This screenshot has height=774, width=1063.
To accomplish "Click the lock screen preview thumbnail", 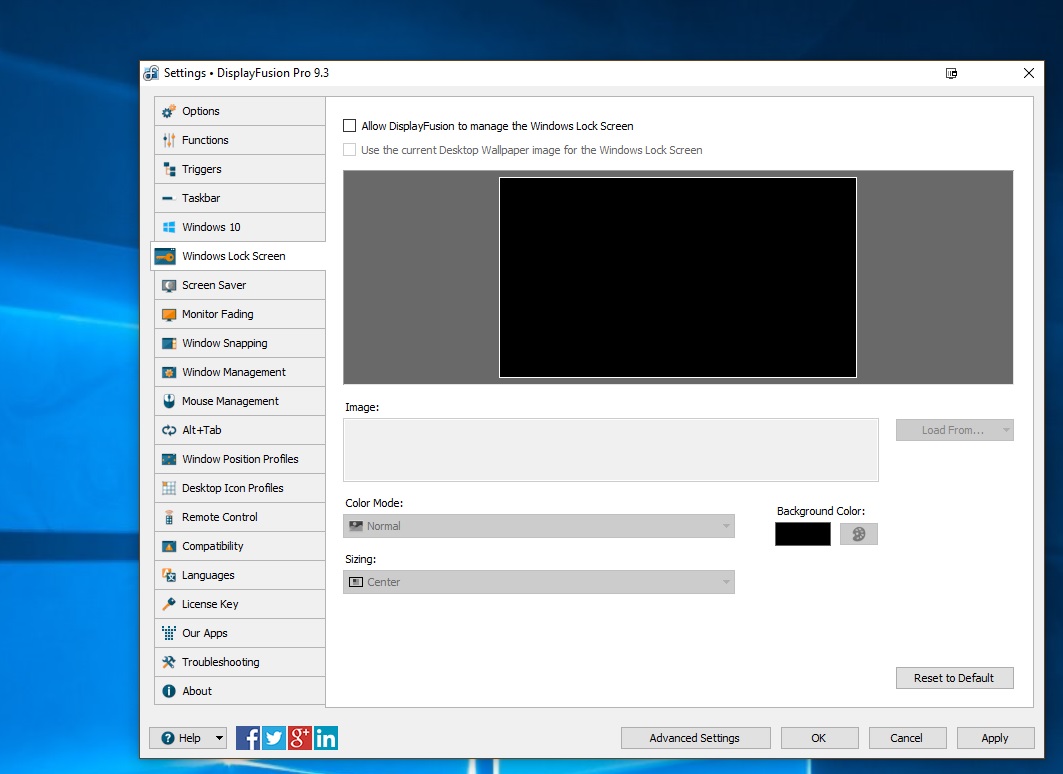I will (x=677, y=277).
